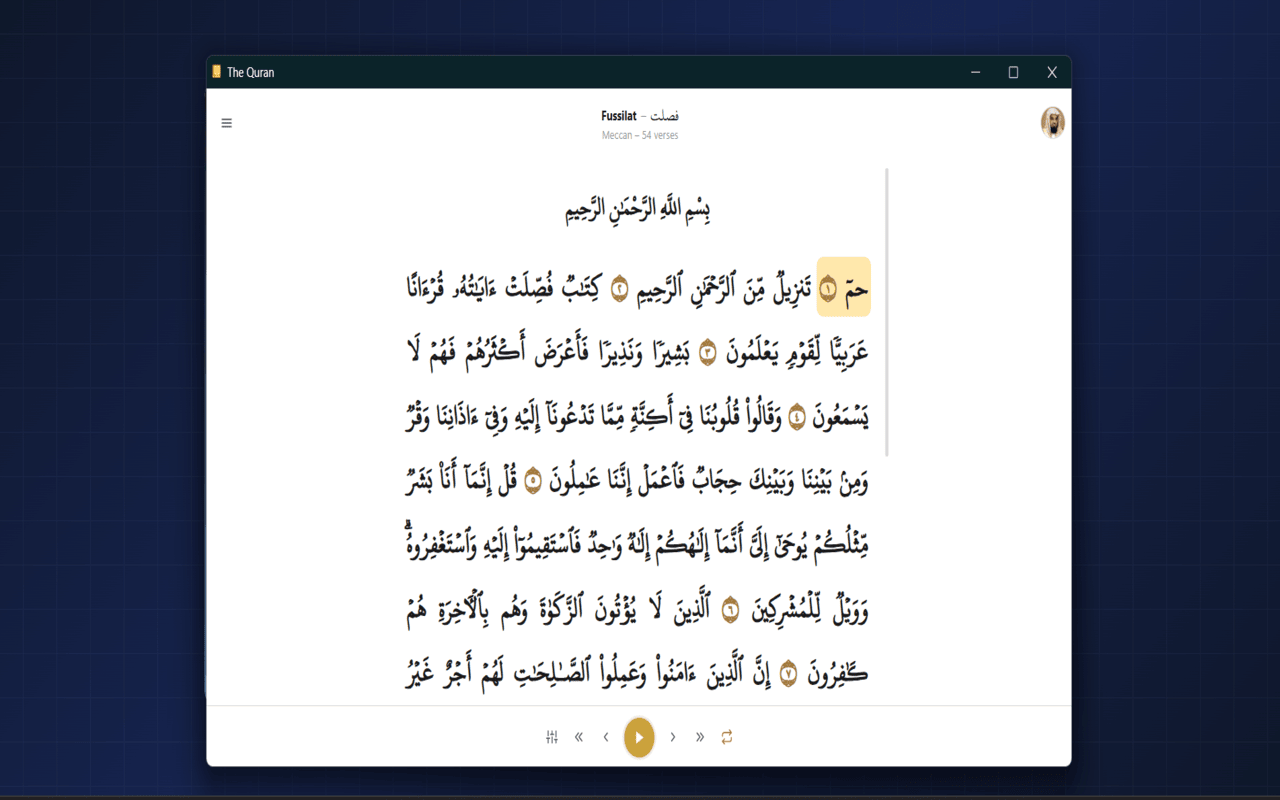Click the Bismillah header line
The width and height of the screenshot is (1280, 800).
640,209
